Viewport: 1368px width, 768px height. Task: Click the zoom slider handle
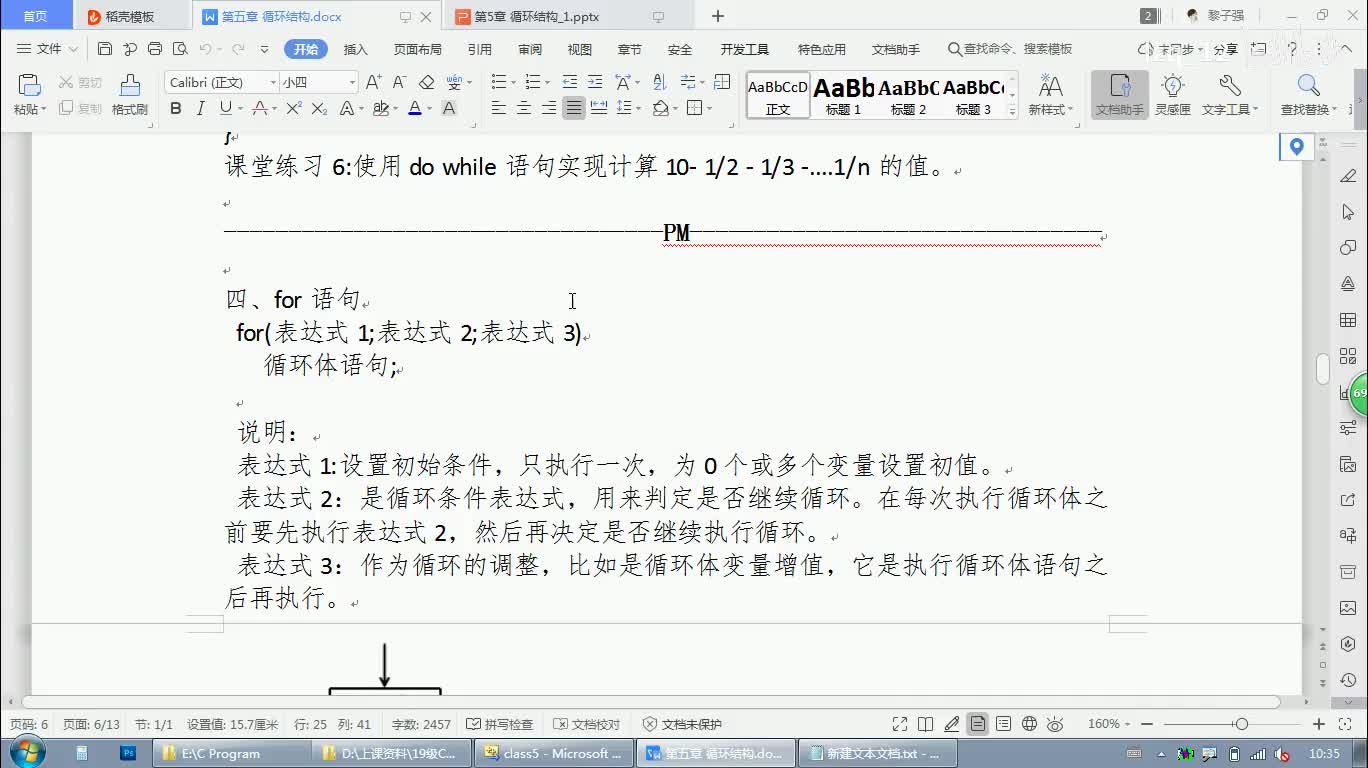(x=1241, y=724)
